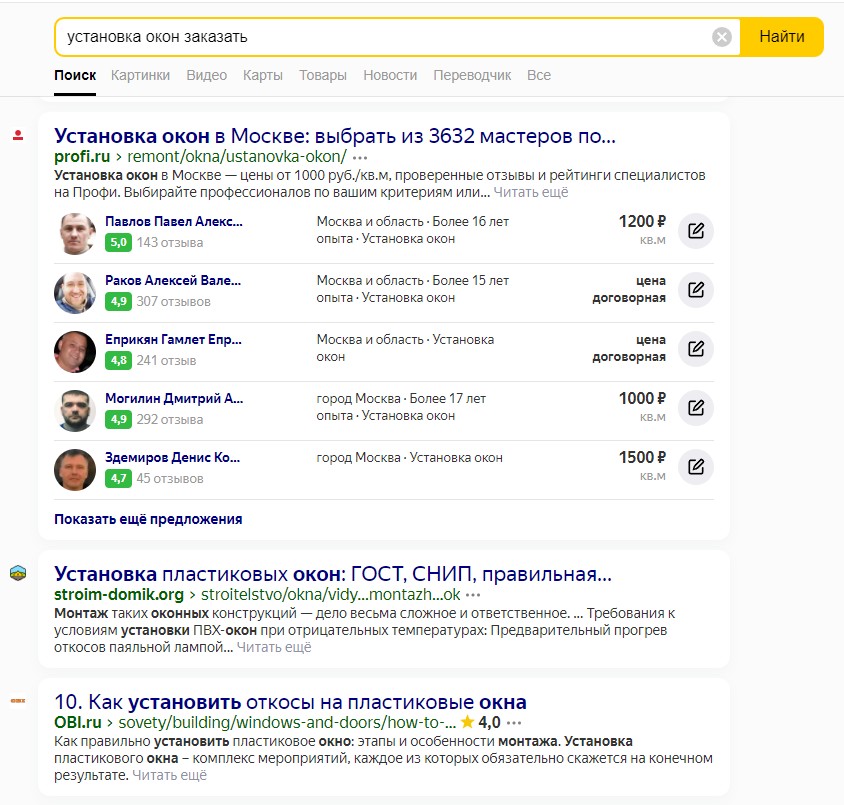Click the 4,7 rating badge for Здемиров Денис

point(118,478)
